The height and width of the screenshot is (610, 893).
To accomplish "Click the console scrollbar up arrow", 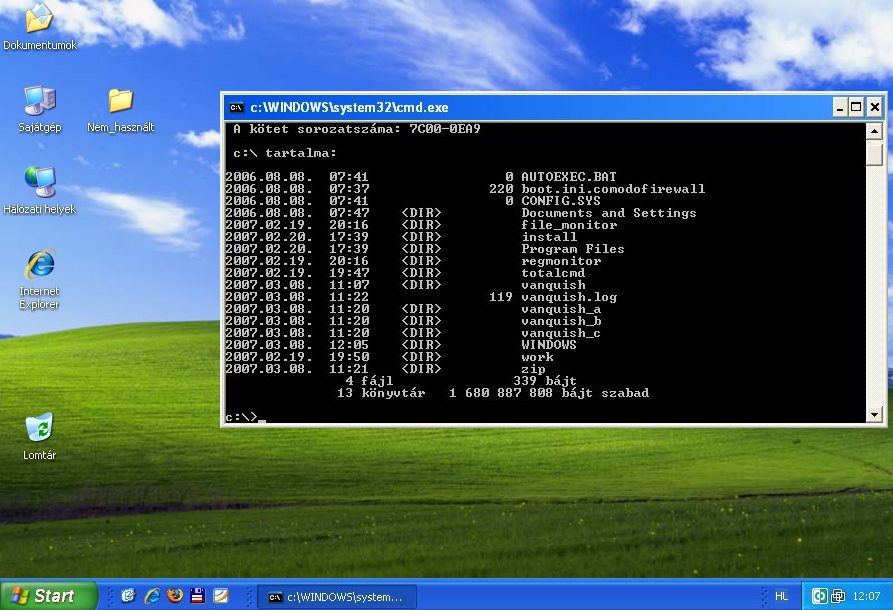I will [874, 132].
